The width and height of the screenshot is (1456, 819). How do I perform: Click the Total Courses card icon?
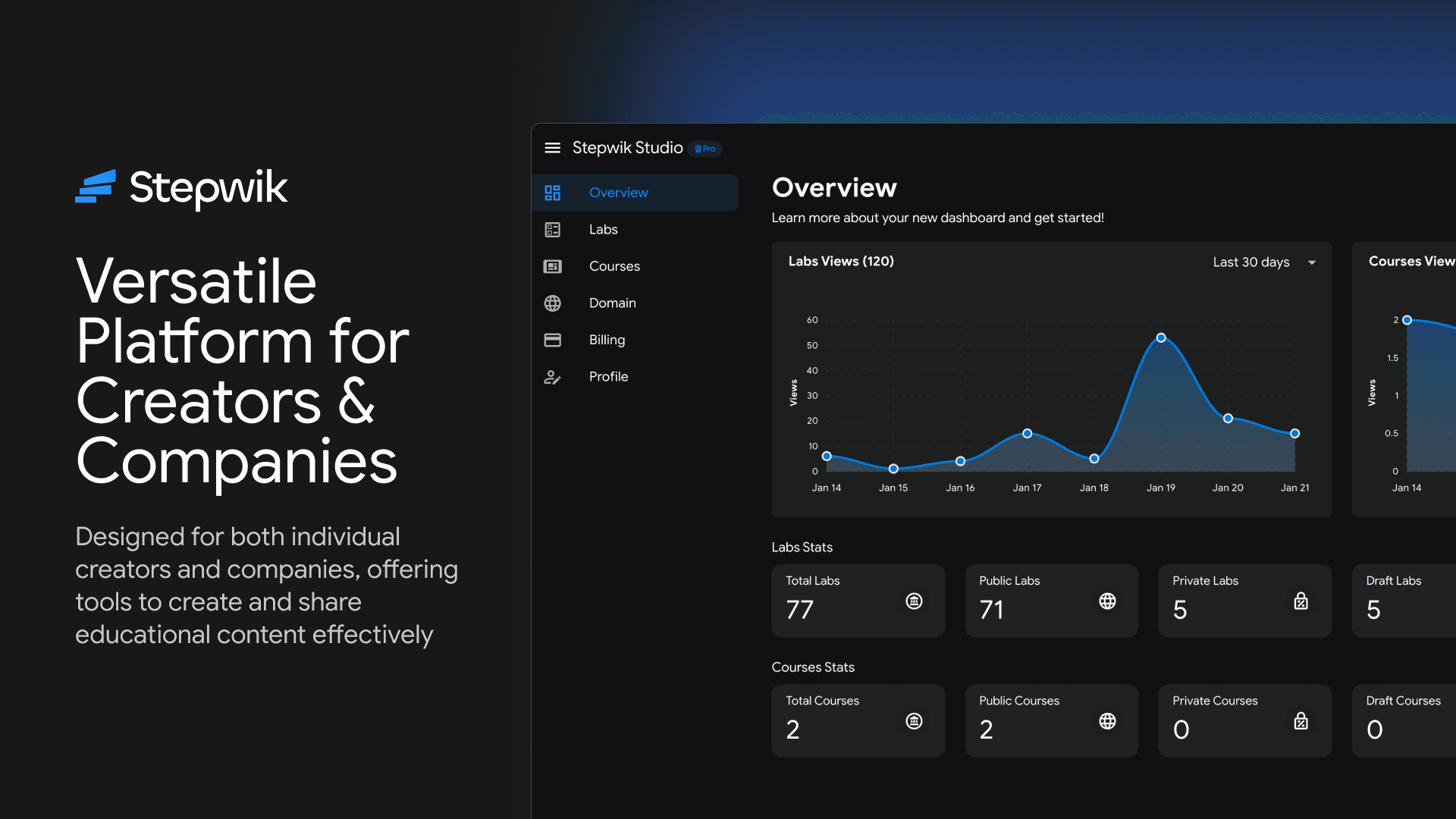[914, 721]
